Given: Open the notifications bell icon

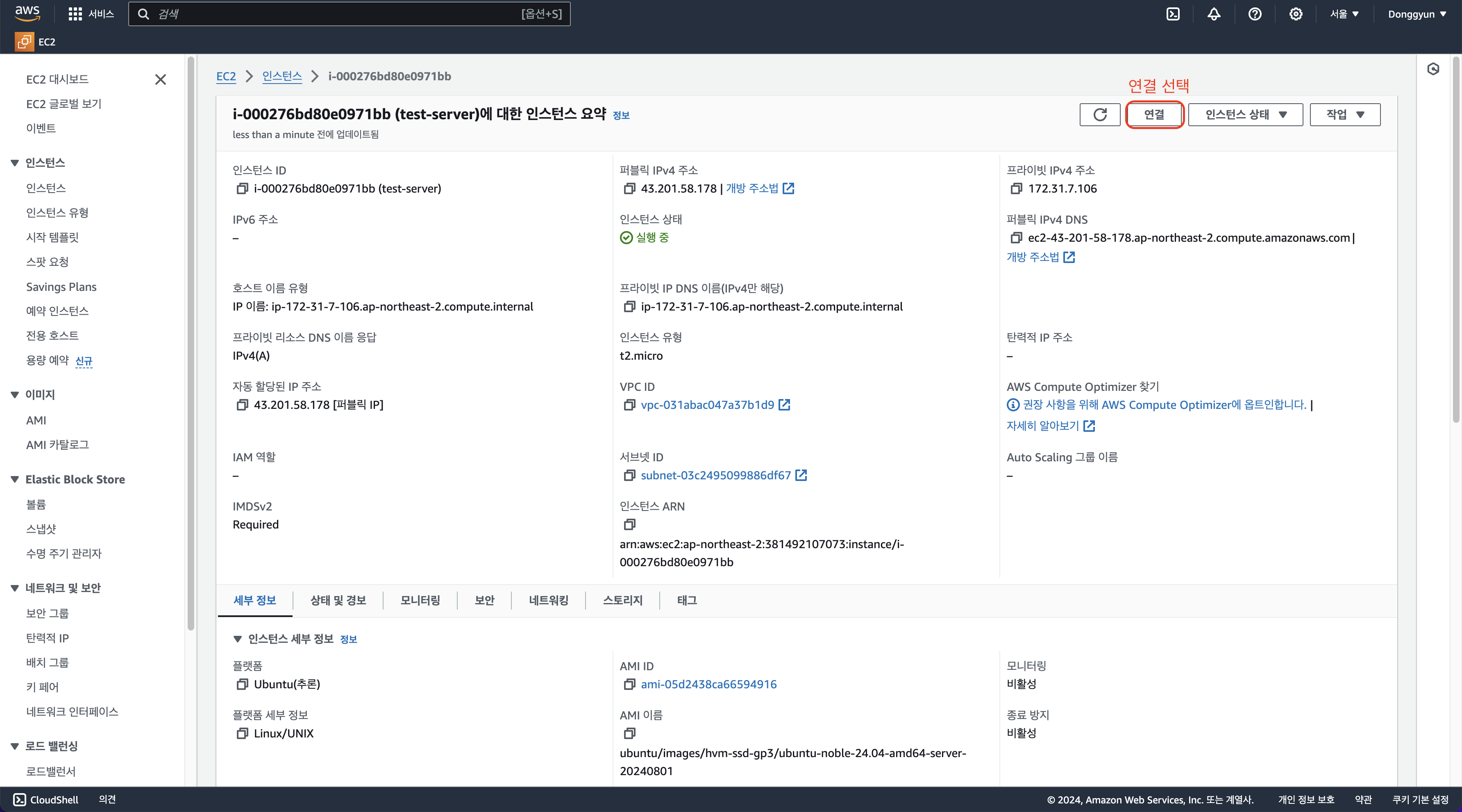Looking at the screenshot, I should [1213, 14].
